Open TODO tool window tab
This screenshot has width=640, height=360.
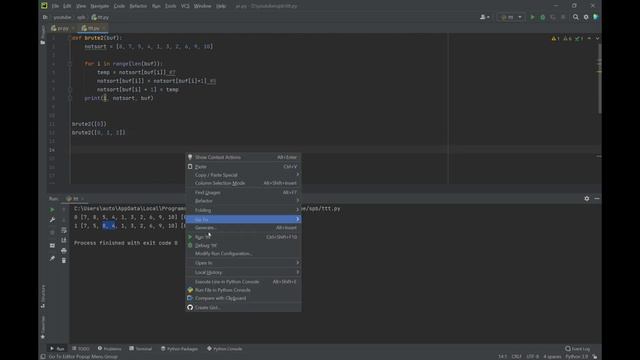click(x=80, y=349)
